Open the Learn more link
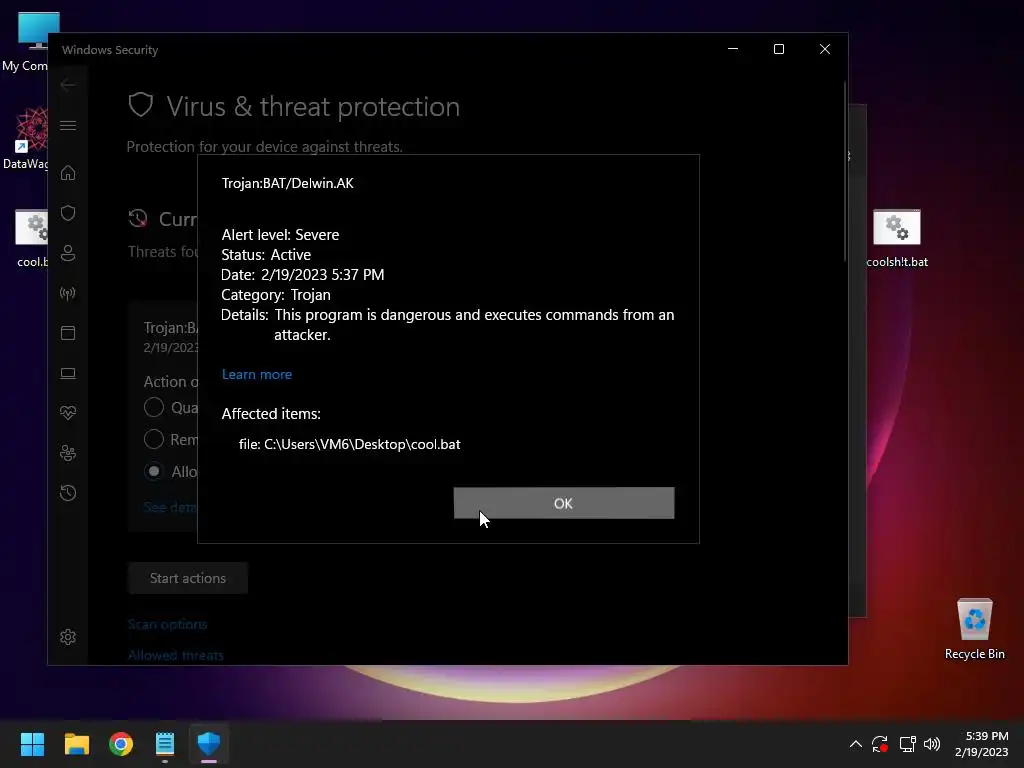Screen dimensions: 1024x768 click(257, 374)
